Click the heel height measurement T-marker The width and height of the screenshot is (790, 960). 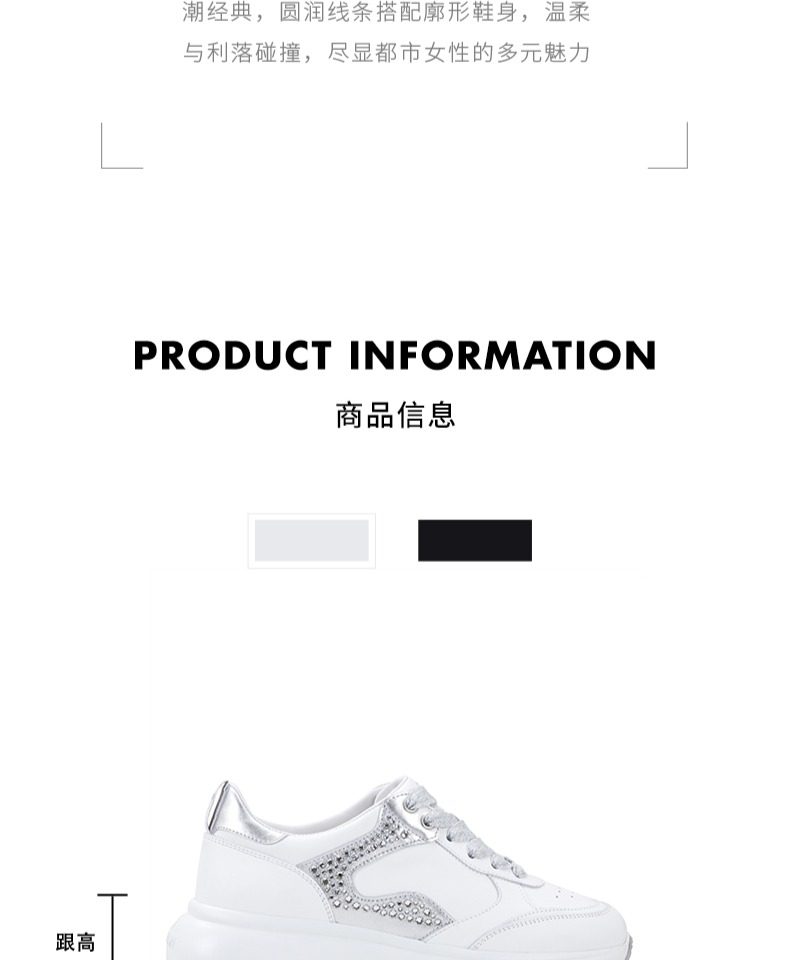pos(113,926)
